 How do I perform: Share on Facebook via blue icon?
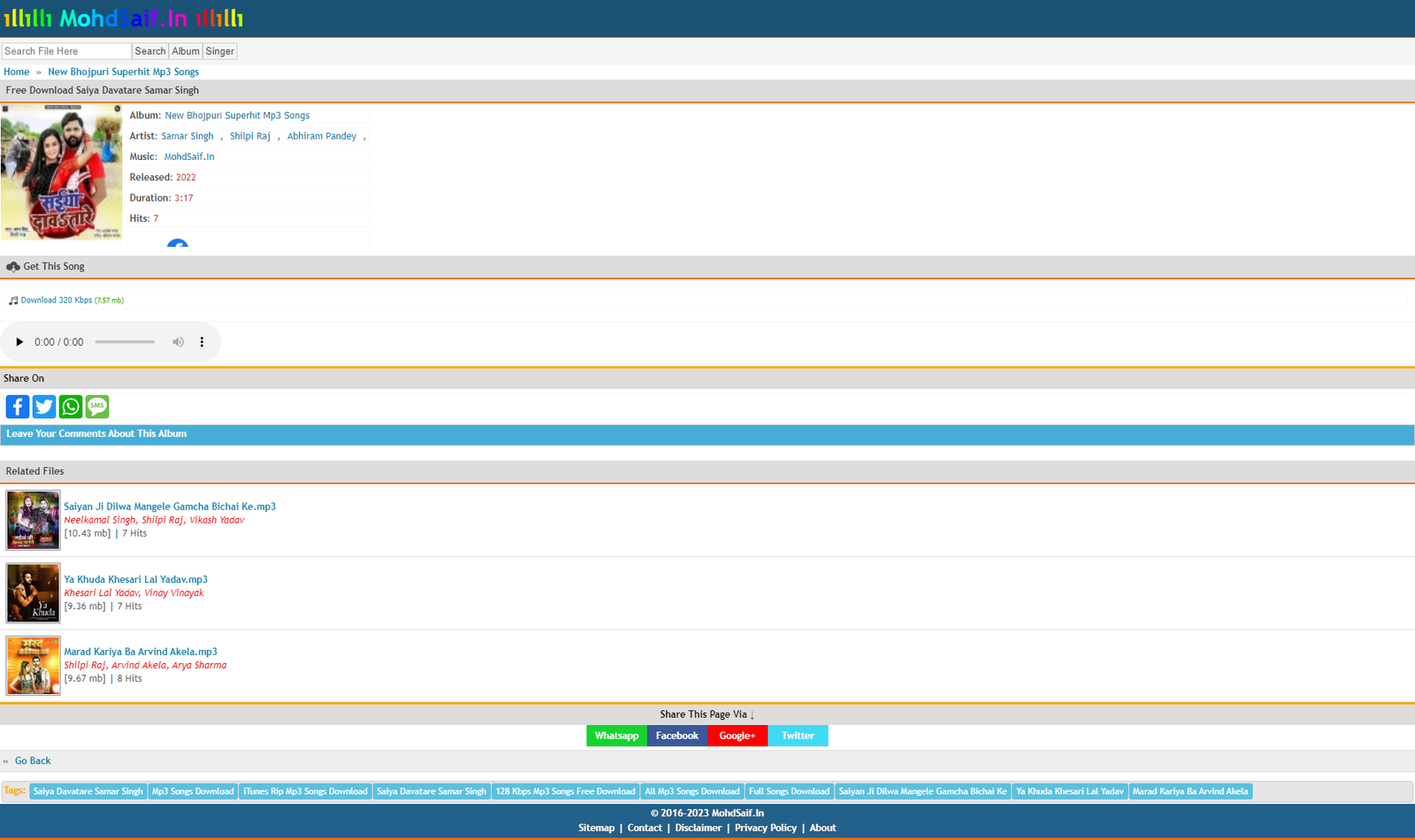pos(18,407)
